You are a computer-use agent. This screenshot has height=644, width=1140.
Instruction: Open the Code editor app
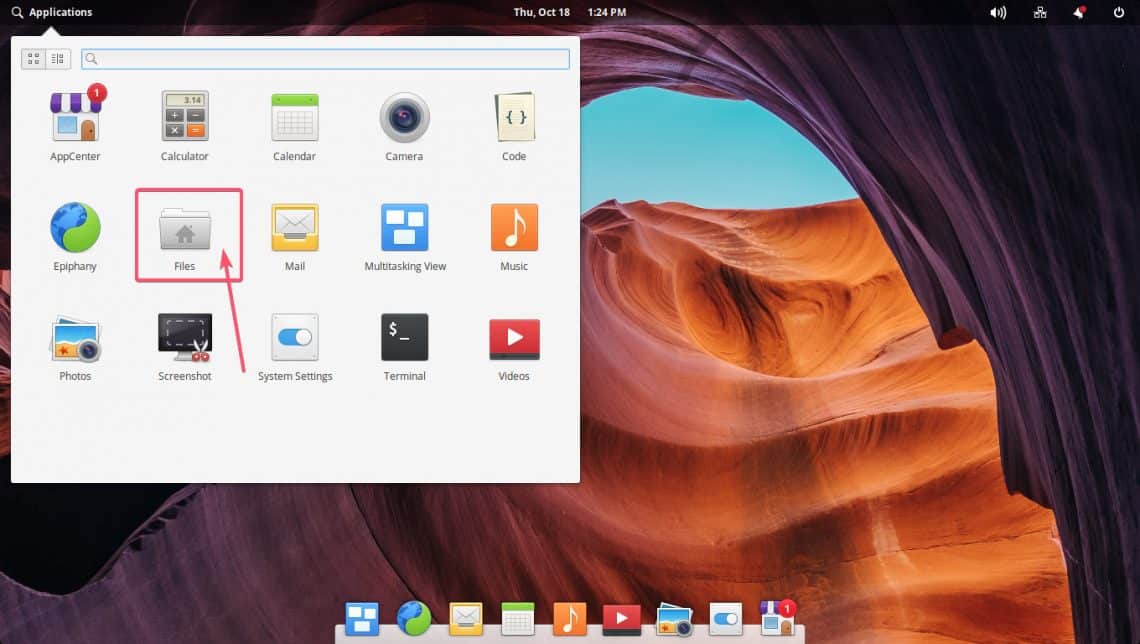514,118
